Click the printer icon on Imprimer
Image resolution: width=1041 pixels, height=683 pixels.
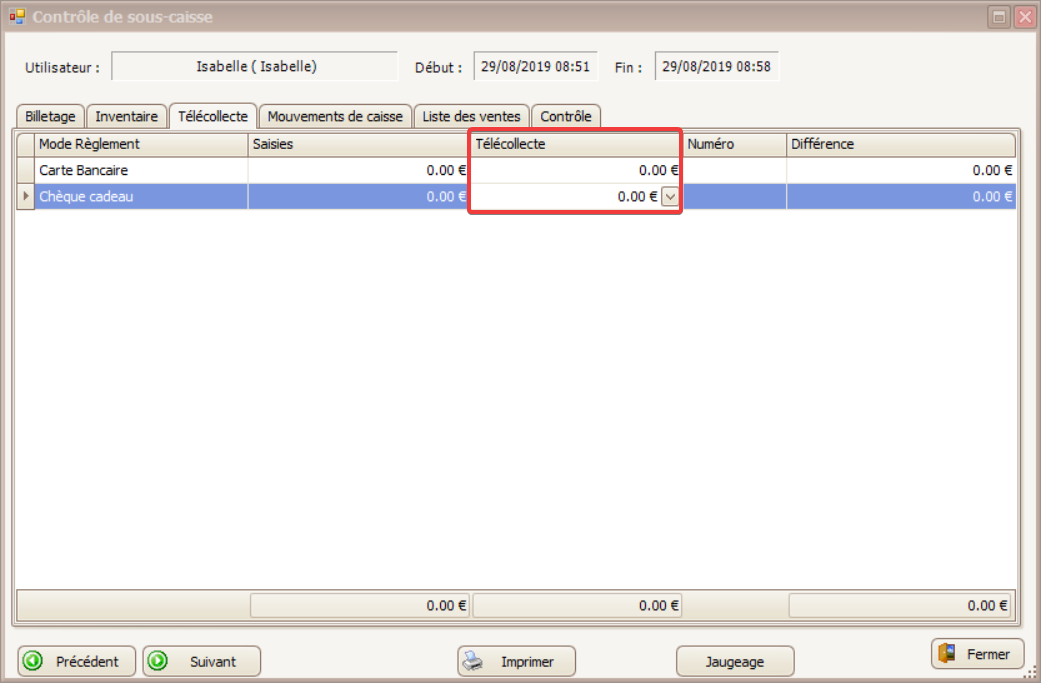(473, 661)
